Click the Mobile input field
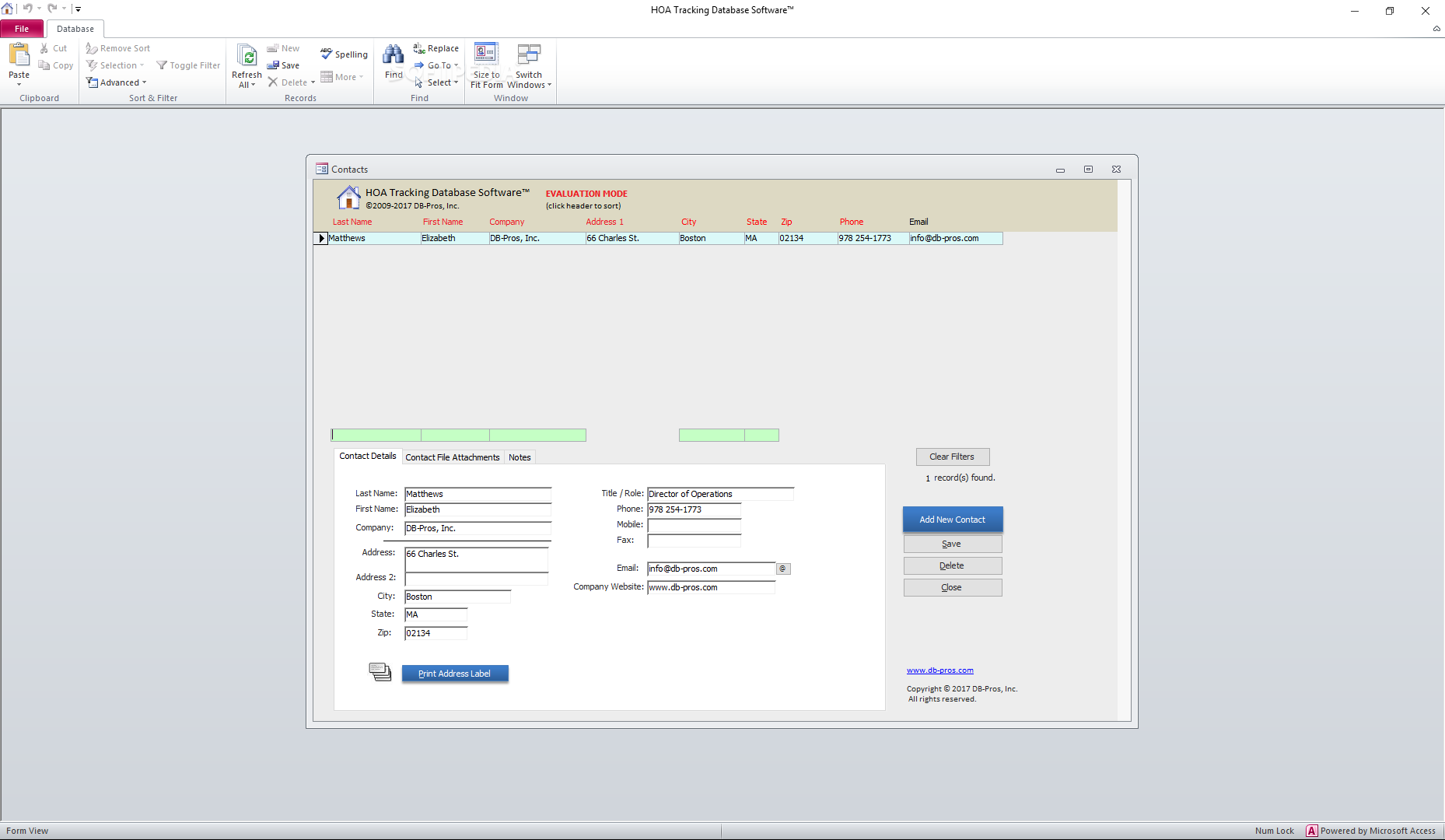Screen dimensions: 1445x840 [694, 525]
